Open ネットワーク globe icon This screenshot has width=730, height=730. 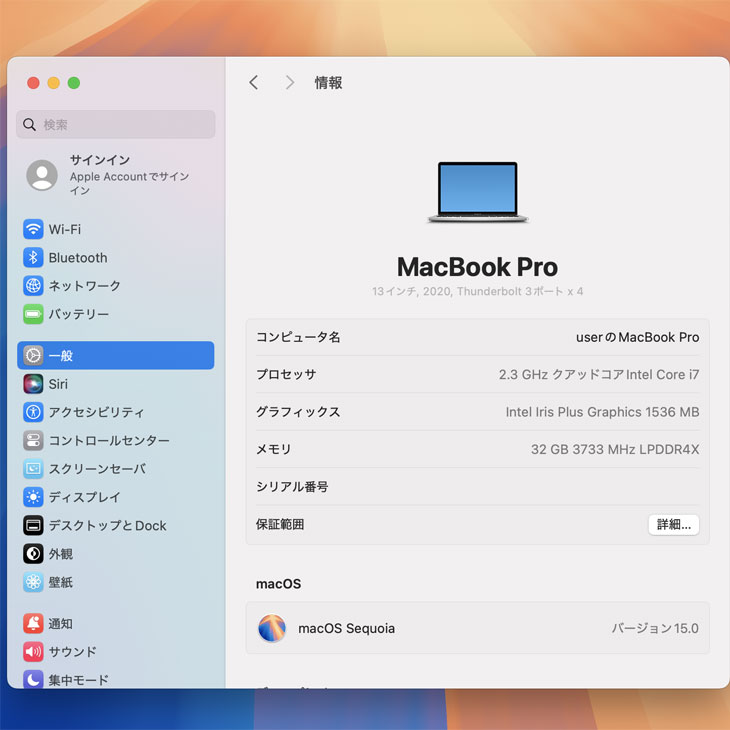33,286
